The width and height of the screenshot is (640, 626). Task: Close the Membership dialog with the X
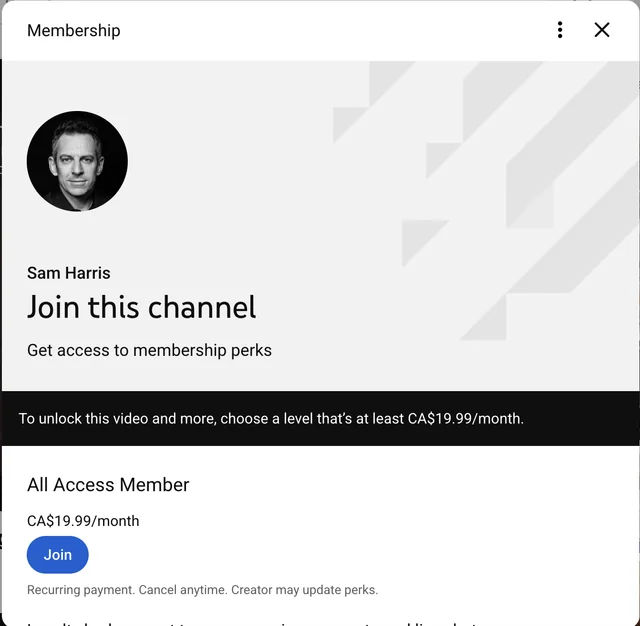pos(602,30)
